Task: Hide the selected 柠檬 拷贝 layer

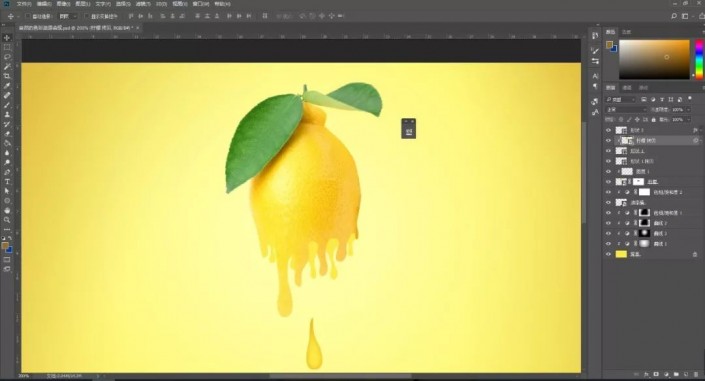Action: click(608, 140)
